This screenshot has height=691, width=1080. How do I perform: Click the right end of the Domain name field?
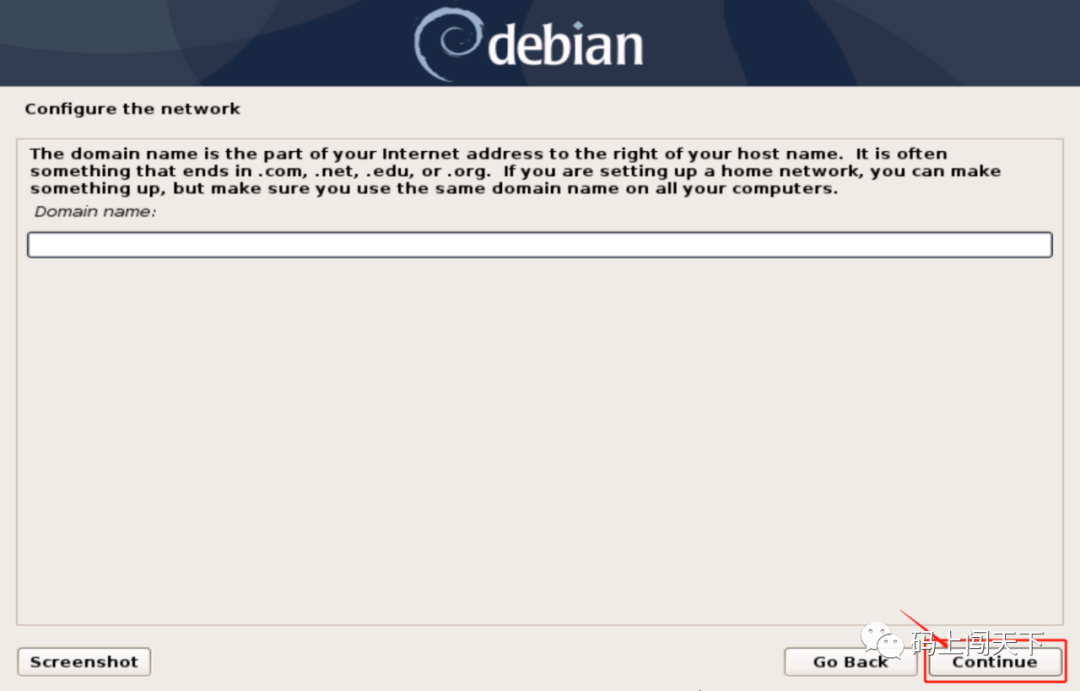pyautogui.click(x=1033, y=245)
